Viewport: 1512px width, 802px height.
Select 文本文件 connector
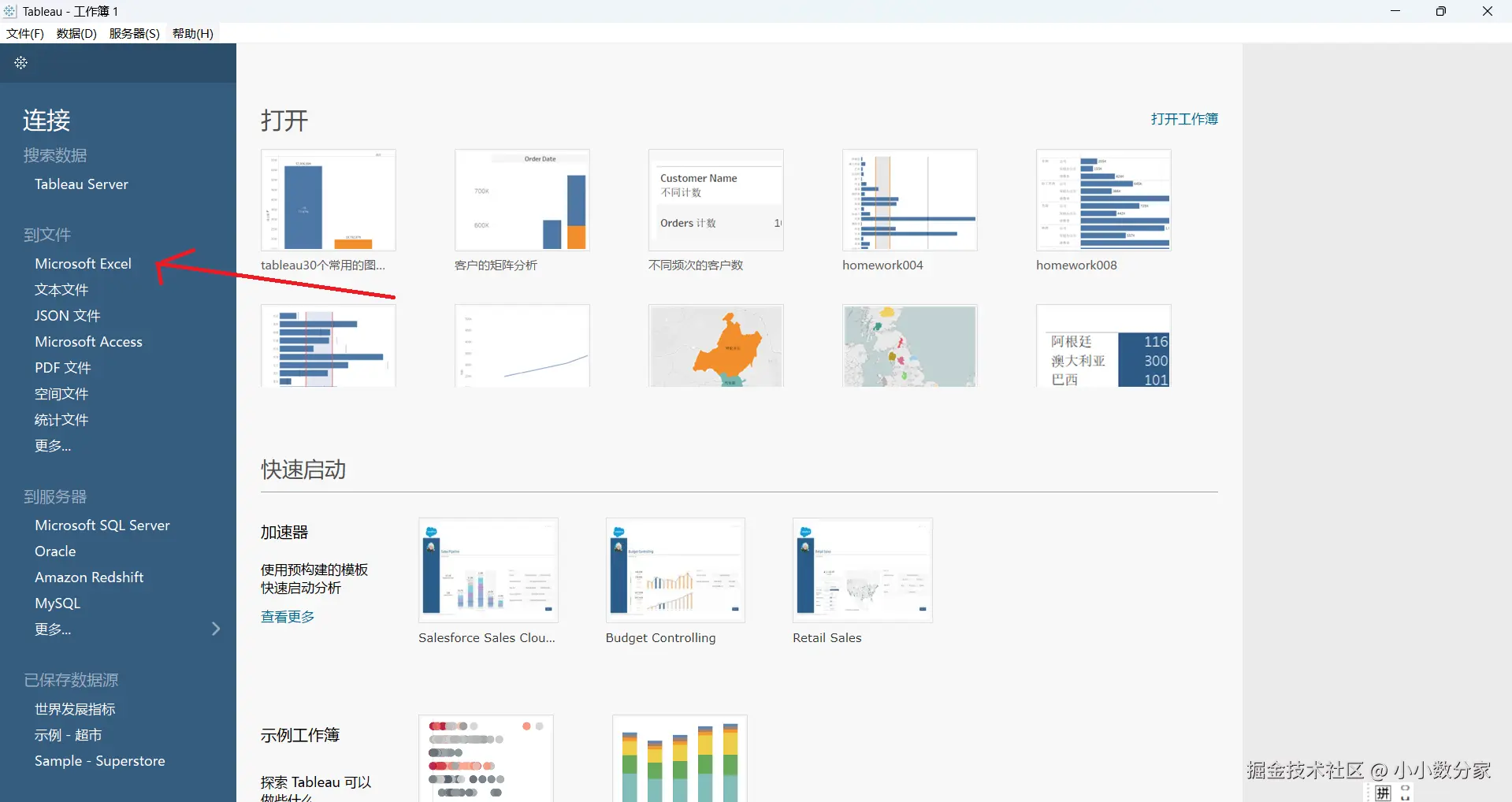pos(61,290)
